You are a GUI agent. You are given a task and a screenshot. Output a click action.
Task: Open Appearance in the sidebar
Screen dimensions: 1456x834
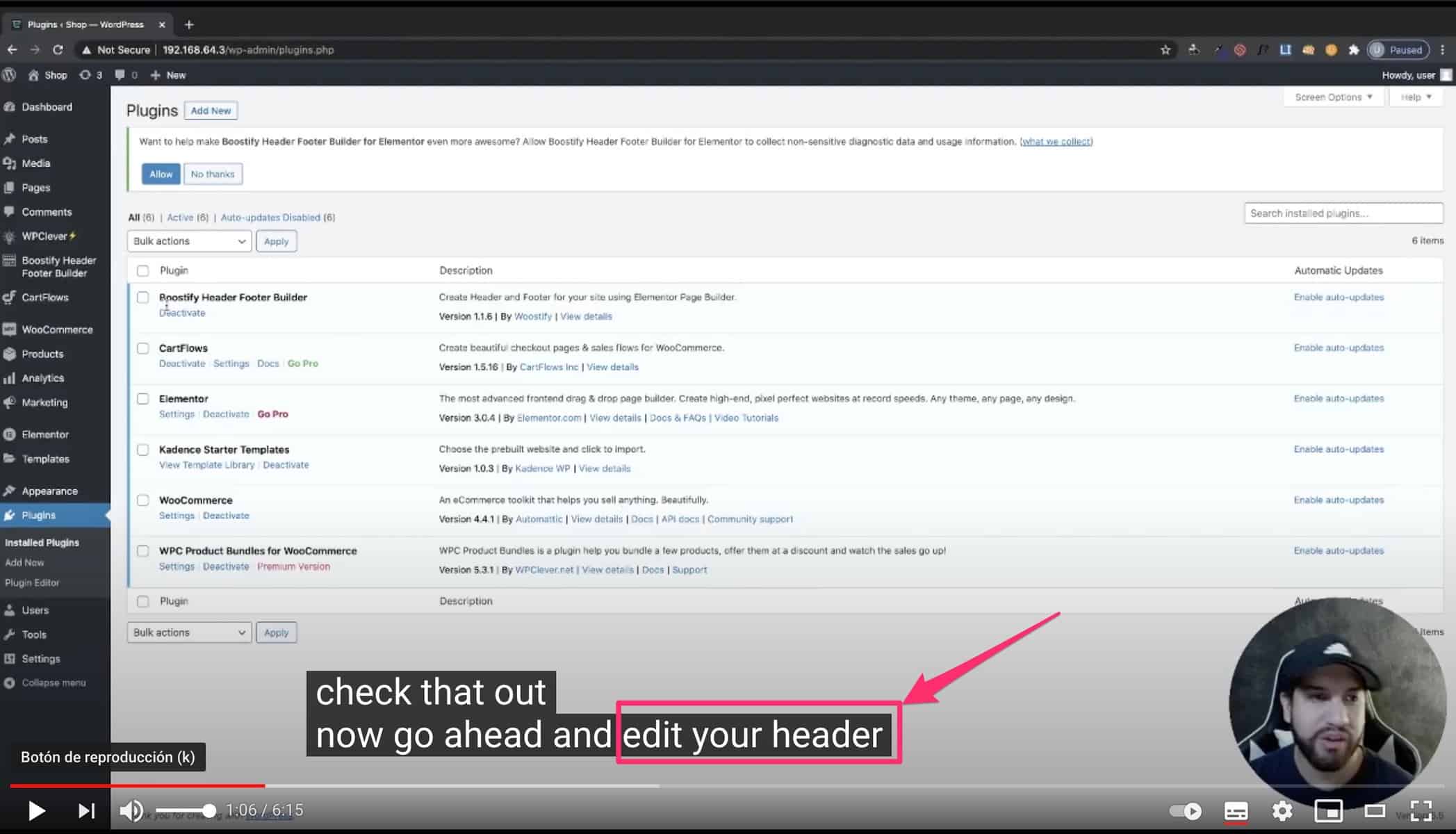(x=49, y=491)
